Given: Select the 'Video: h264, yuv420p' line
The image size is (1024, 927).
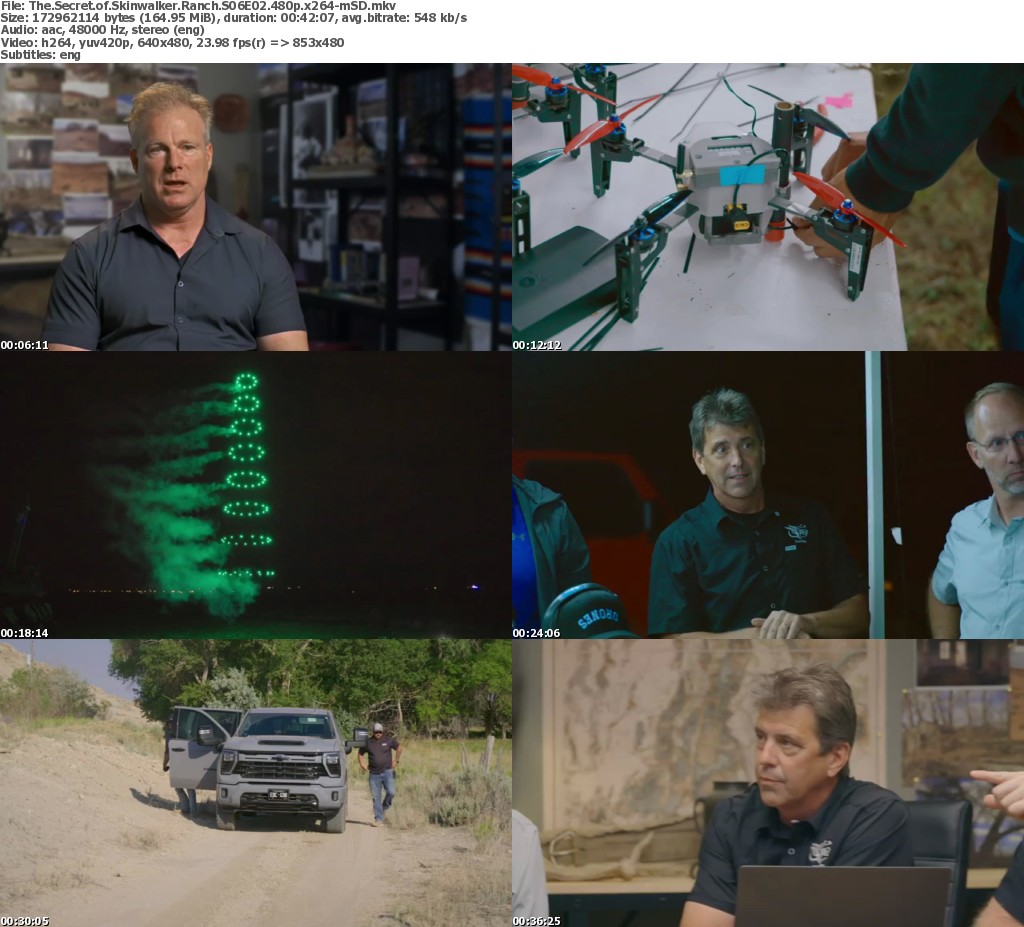Looking at the screenshot, I should click(x=172, y=42).
